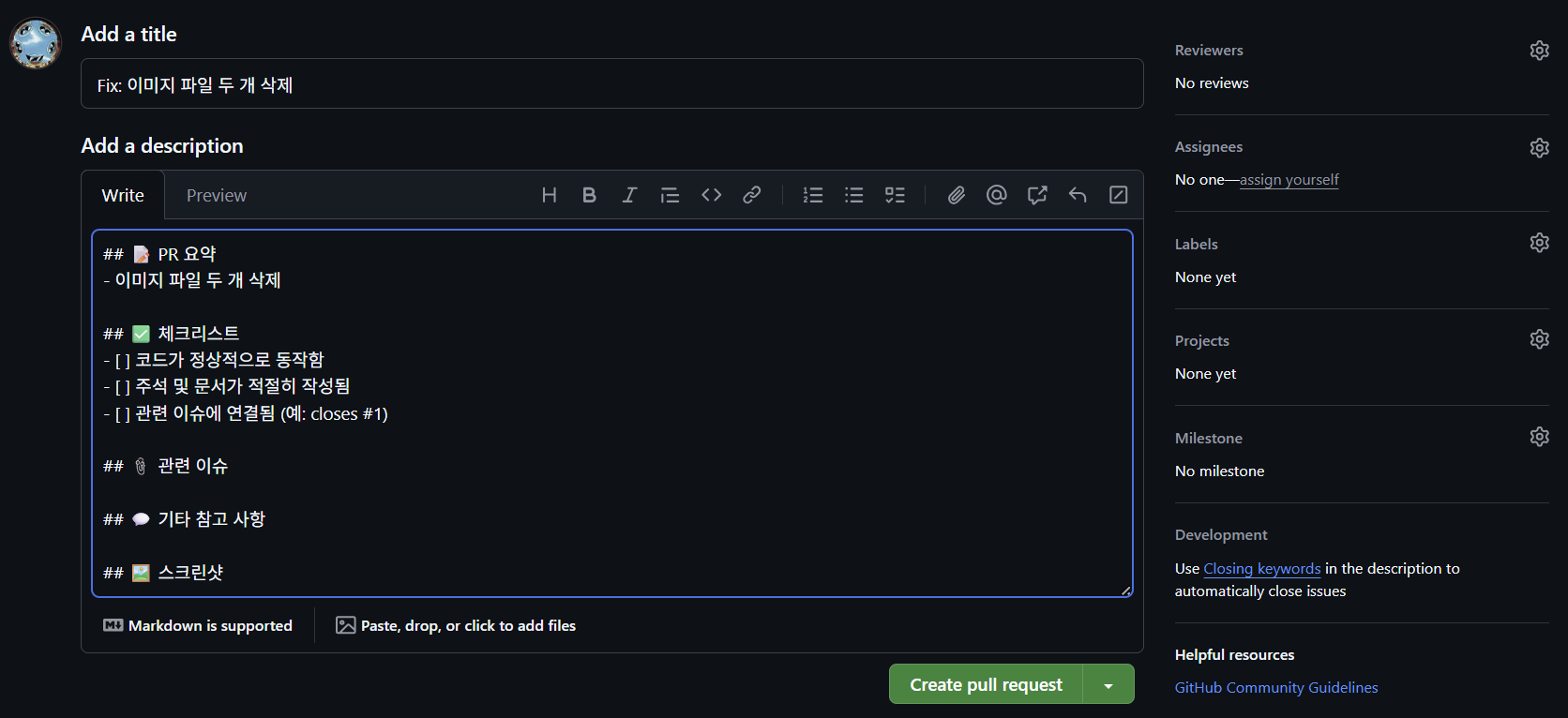Open Reviewers settings gear

point(1539,51)
